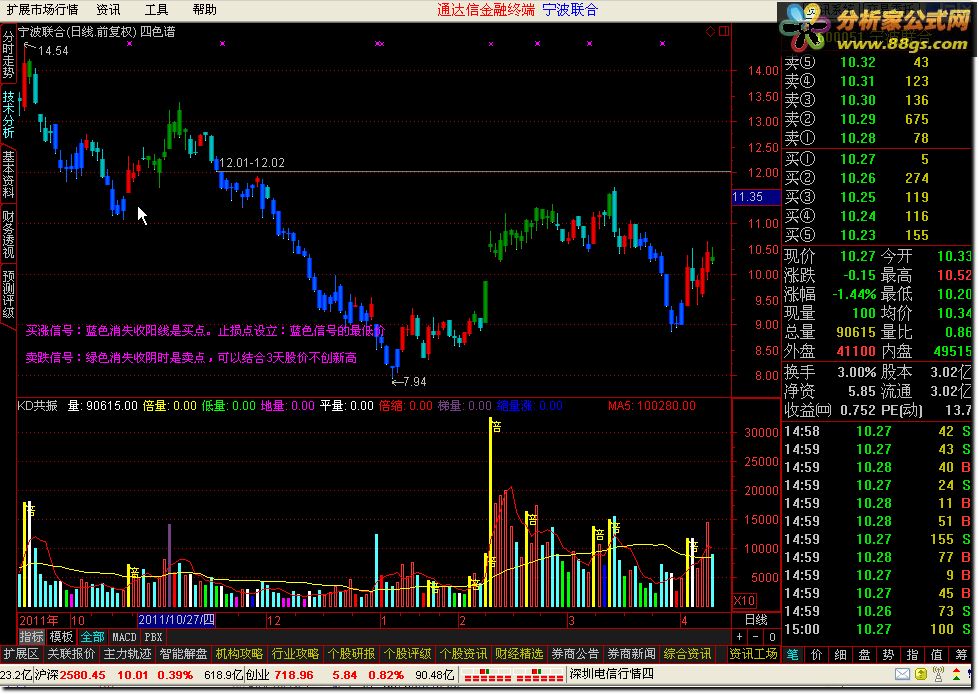This screenshot has height=694, width=979.
Task: Switch to 财务透视 side tab
Action: [x=8, y=234]
